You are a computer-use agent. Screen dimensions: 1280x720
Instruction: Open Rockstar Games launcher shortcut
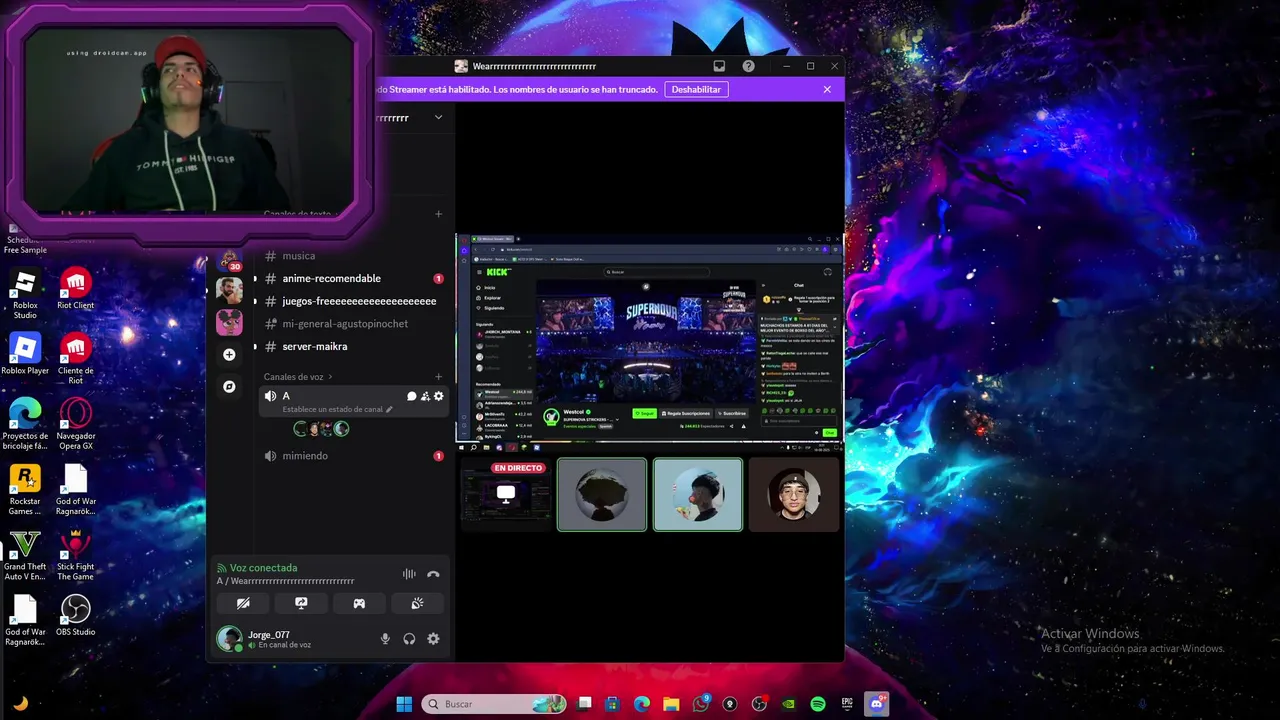[x=25, y=490]
